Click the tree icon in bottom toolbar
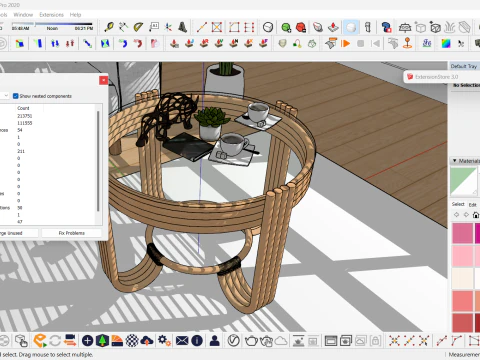Image resolution: width=480 pixels, height=360 pixels. point(102,341)
